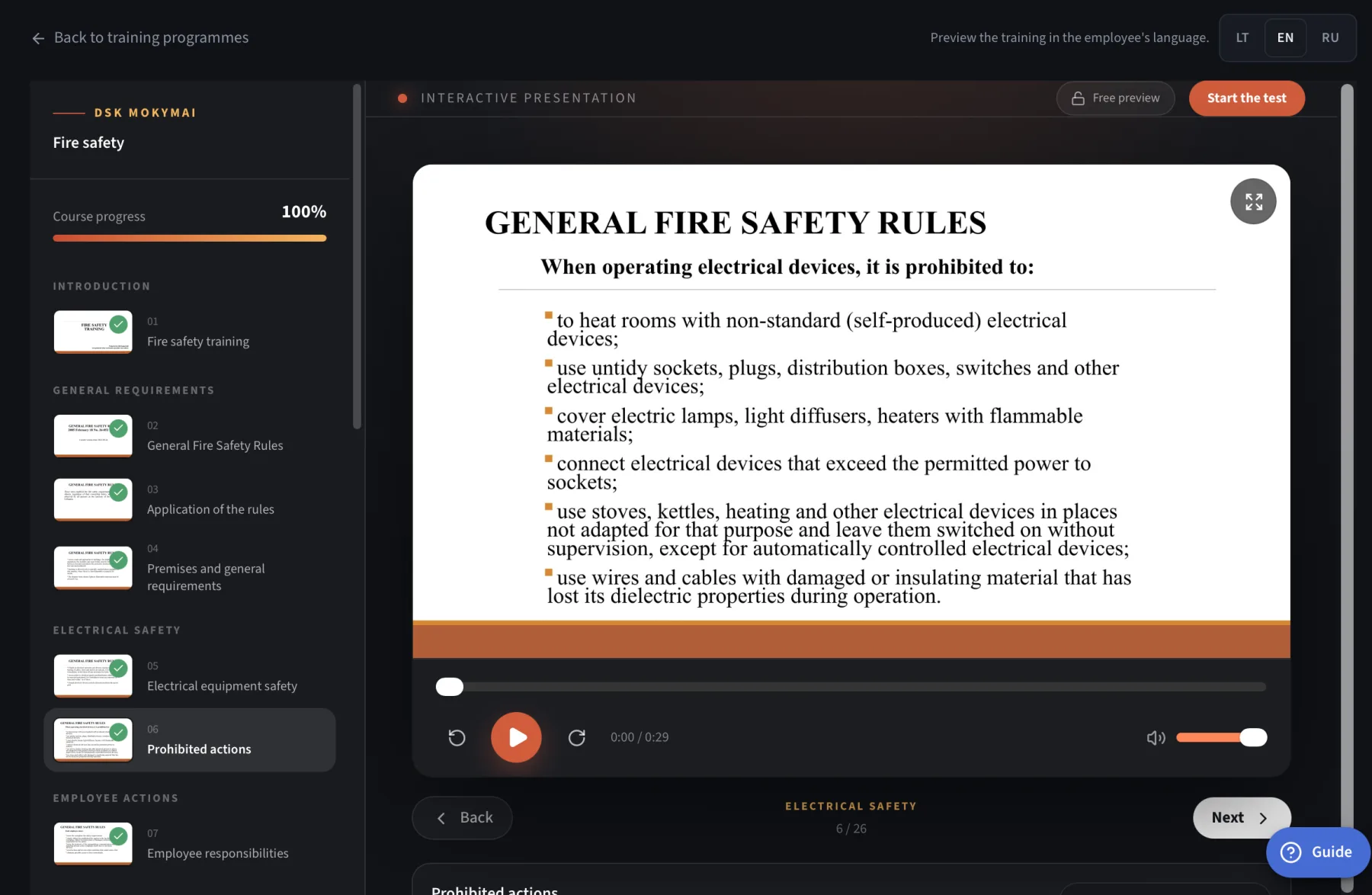Image resolution: width=1372 pixels, height=895 pixels.
Task: Open lesson 07 Employee responsibilities
Action: [x=190, y=844]
